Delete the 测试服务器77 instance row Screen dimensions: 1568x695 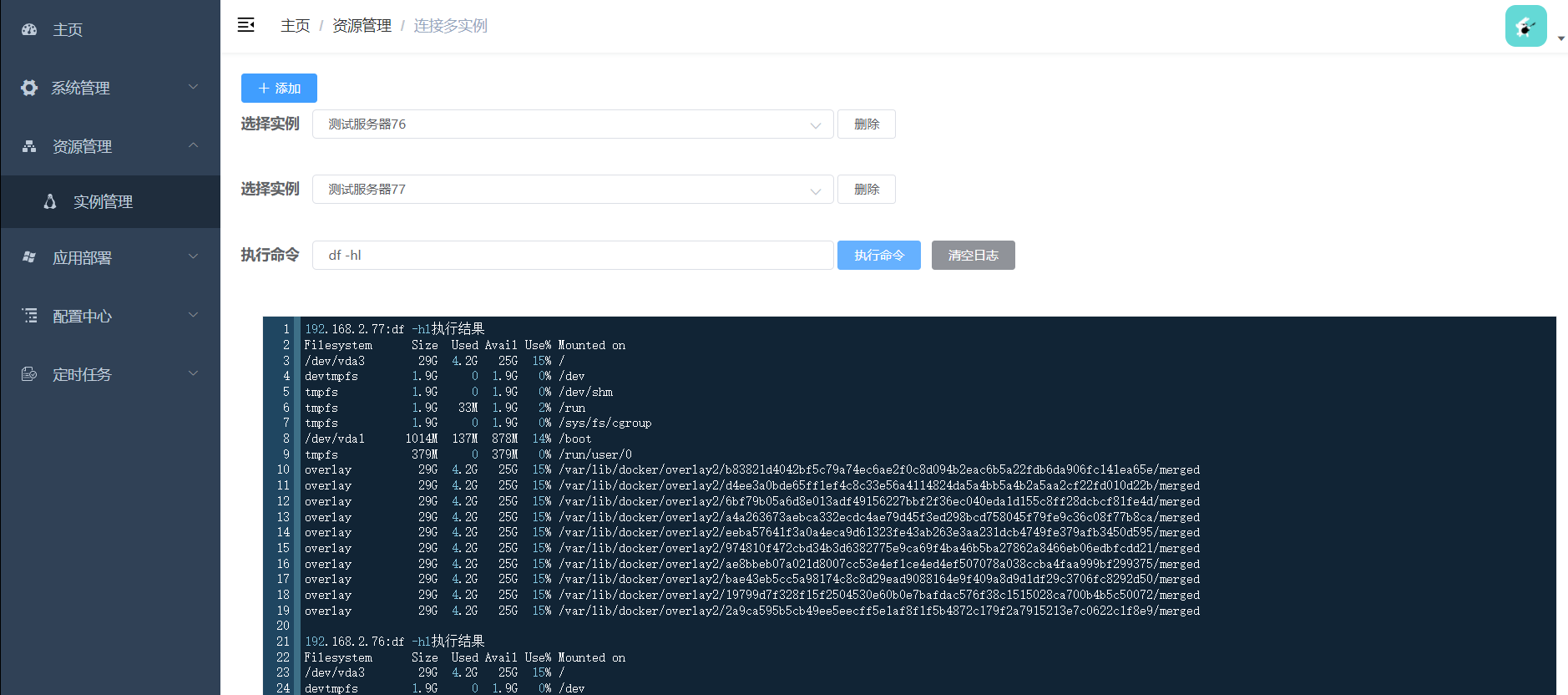click(867, 190)
